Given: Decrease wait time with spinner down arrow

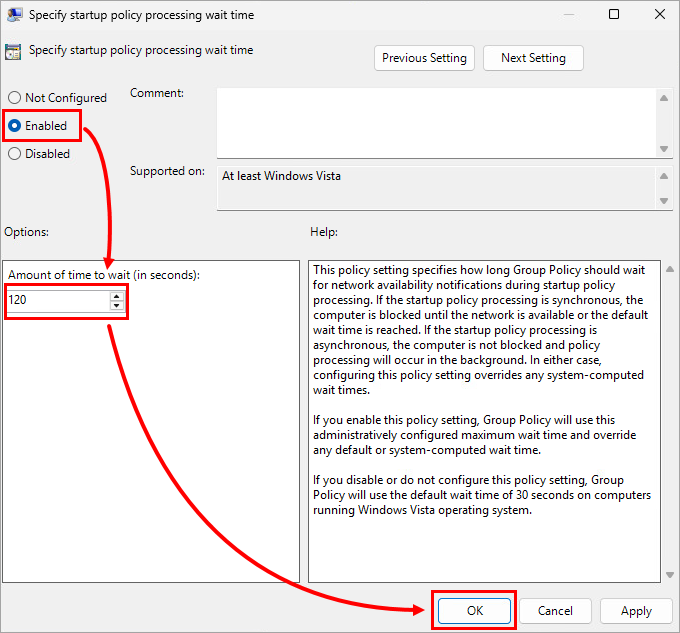Looking at the screenshot, I should (x=117, y=305).
